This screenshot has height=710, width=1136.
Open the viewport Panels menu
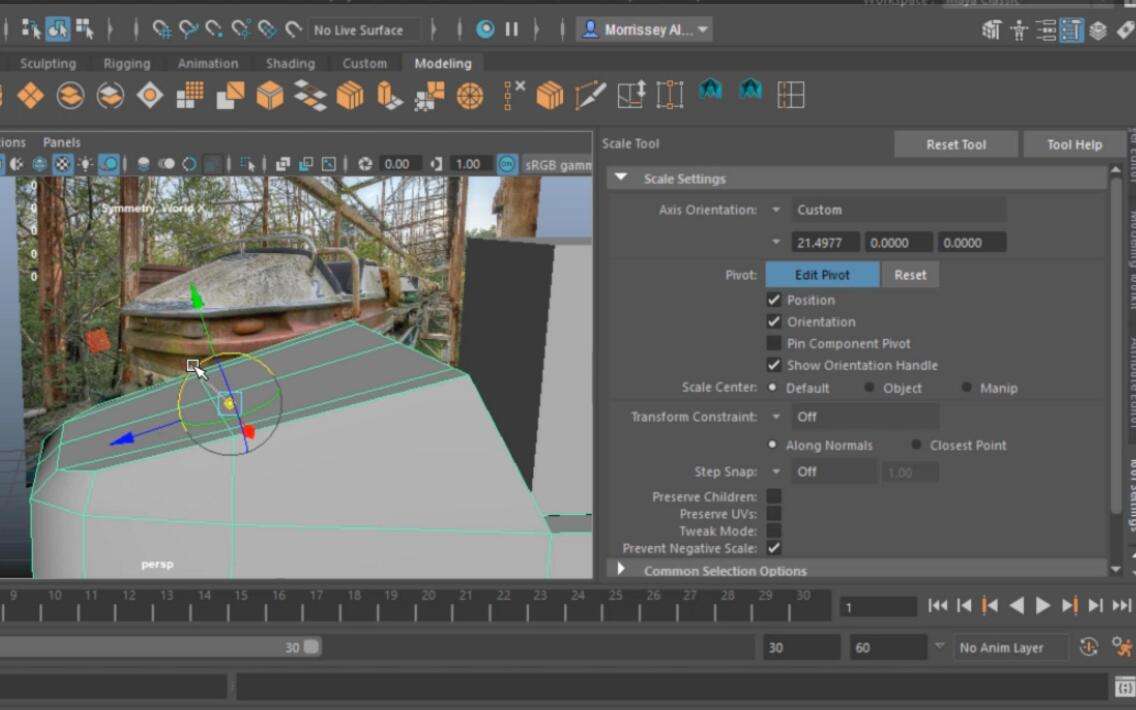tap(62, 142)
